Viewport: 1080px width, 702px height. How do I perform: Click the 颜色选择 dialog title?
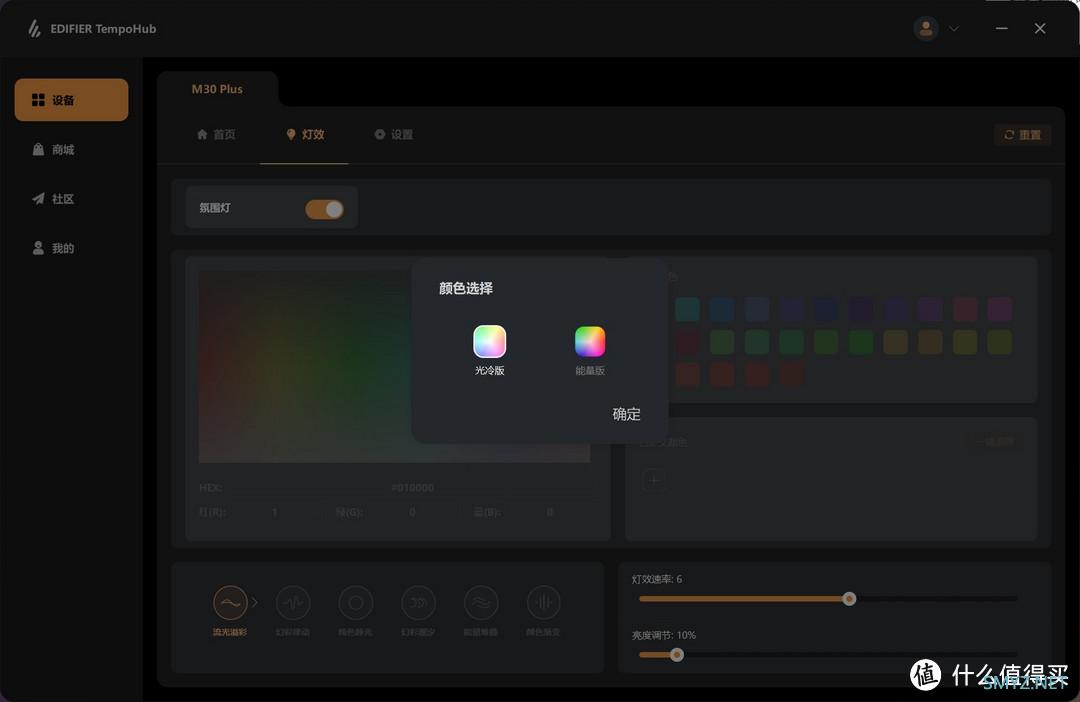(x=466, y=288)
